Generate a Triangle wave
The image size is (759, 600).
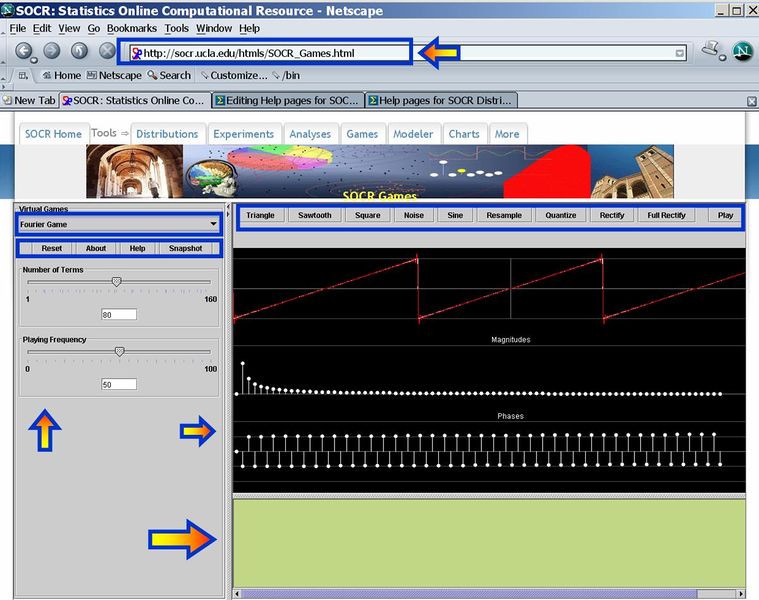[260, 215]
